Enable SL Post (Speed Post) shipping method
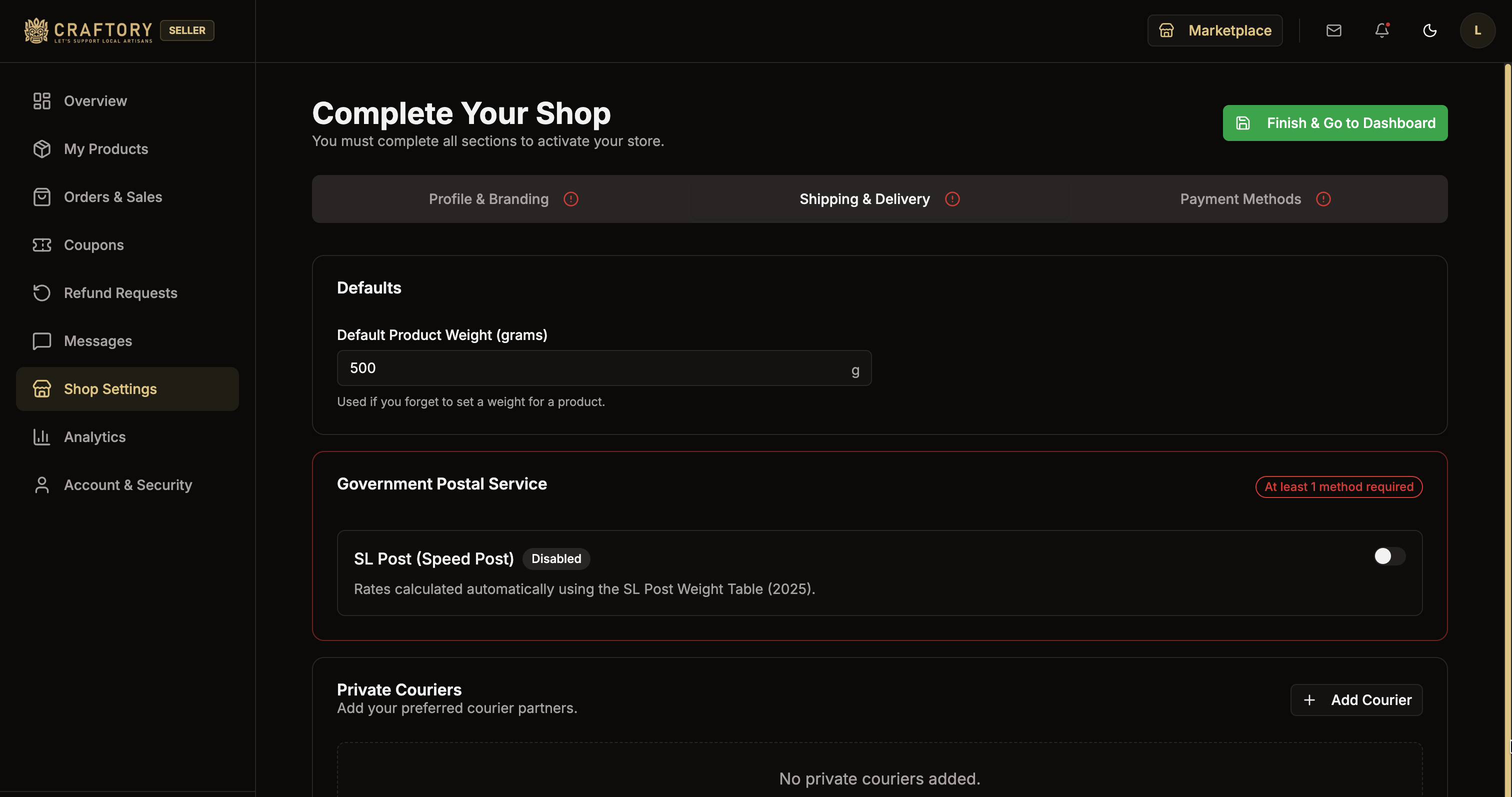This screenshot has width=1512, height=797. [1387, 556]
